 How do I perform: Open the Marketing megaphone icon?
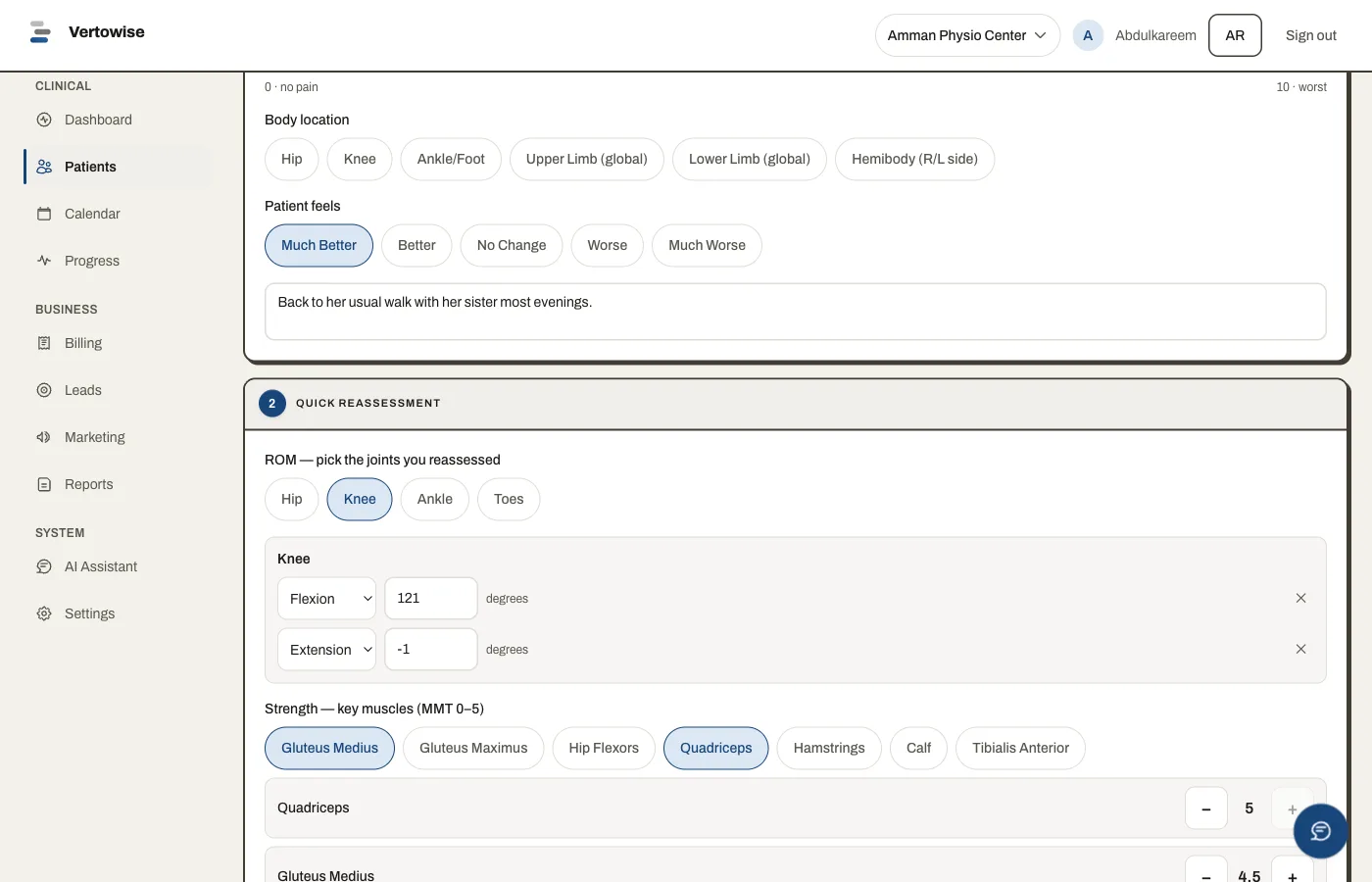tap(44, 437)
